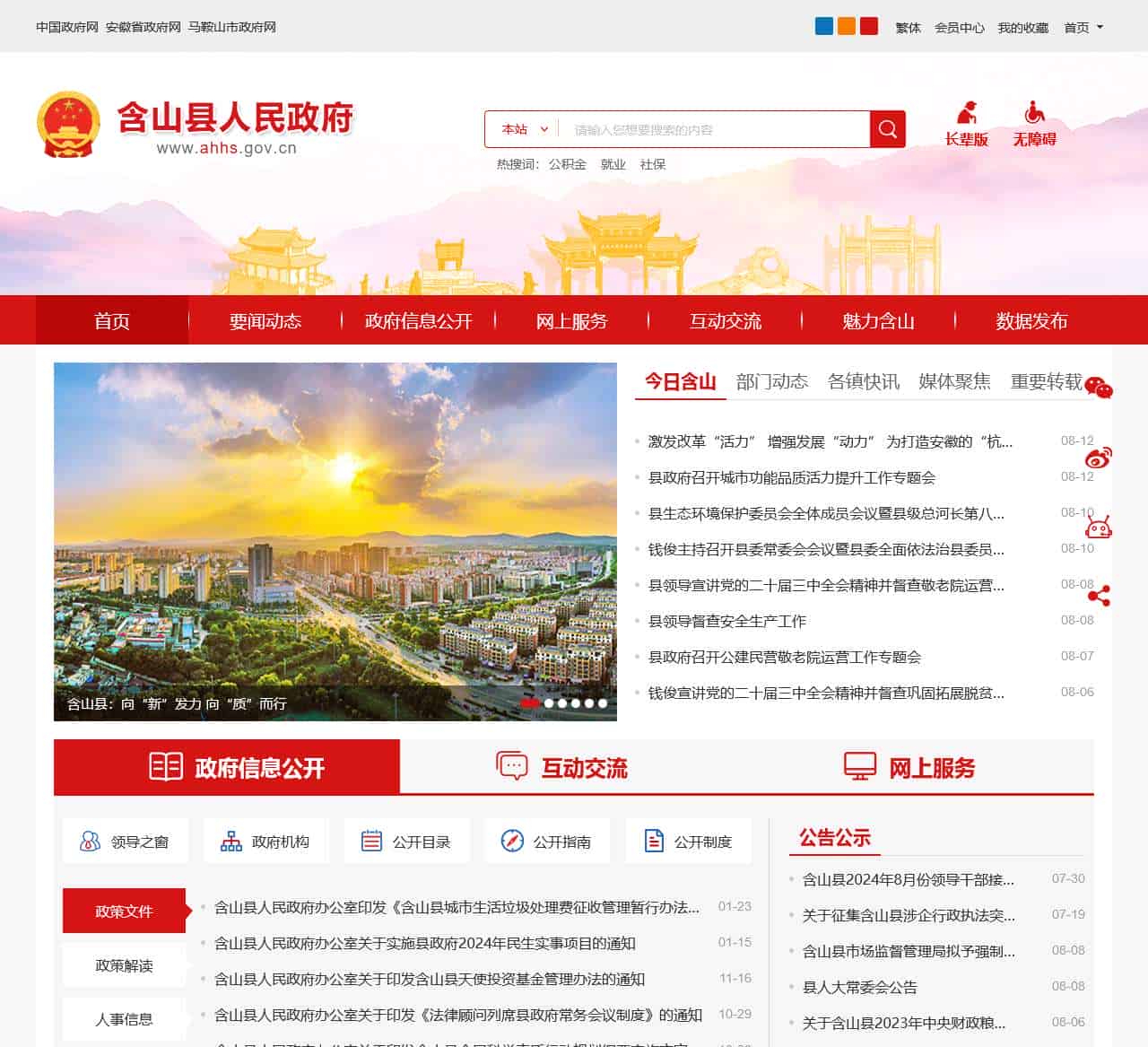This screenshot has height=1047, width=1148.
Task: Click the magnifier icon to search
Action: (887, 128)
